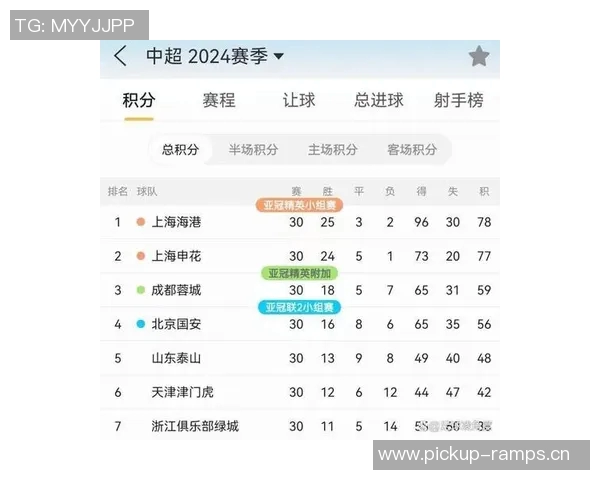Screen dimensions: 600x480
Task: Click the green dot beside 成都蓉城
Action: click(141, 290)
